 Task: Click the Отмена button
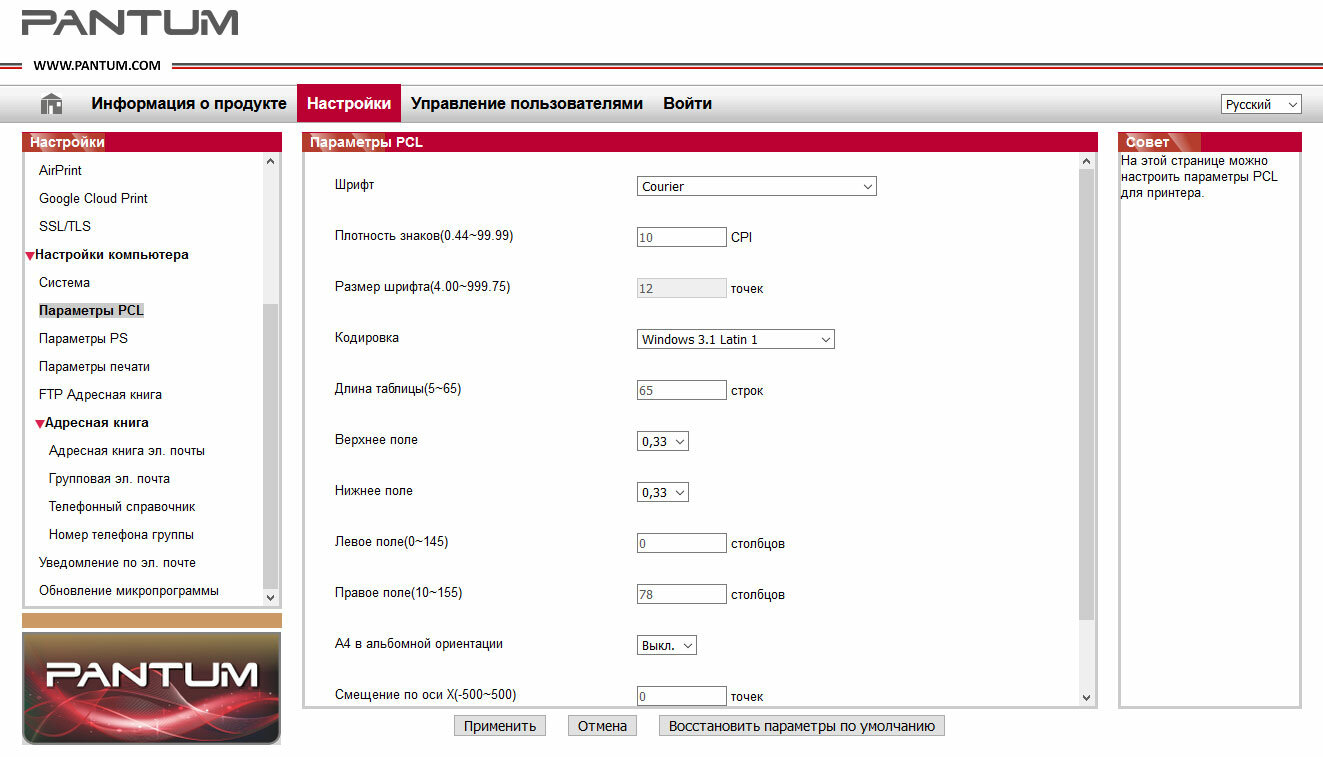(x=602, y=726)
